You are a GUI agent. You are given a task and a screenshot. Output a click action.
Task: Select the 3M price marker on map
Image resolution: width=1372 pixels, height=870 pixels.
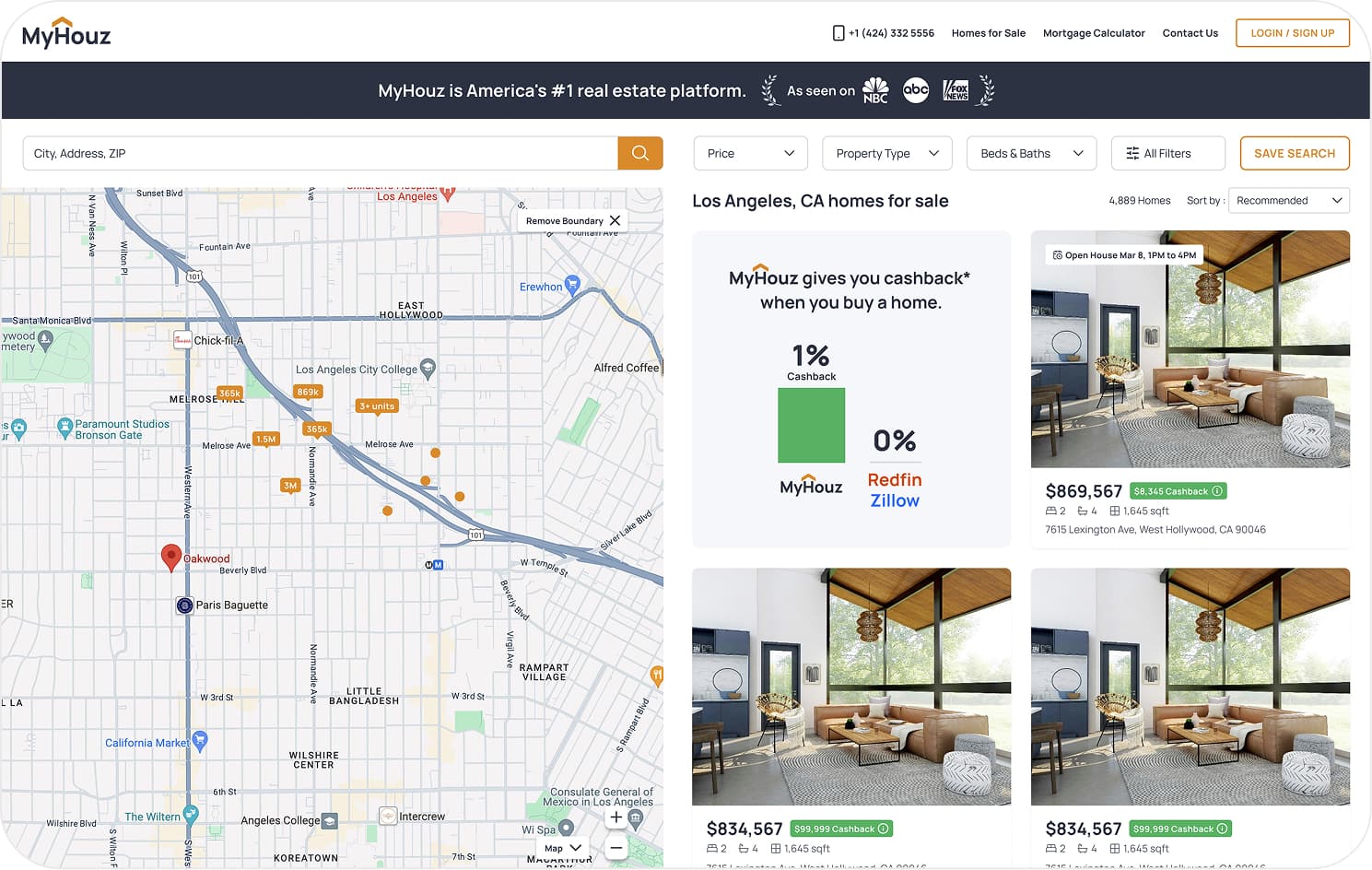tap(290, 486)
